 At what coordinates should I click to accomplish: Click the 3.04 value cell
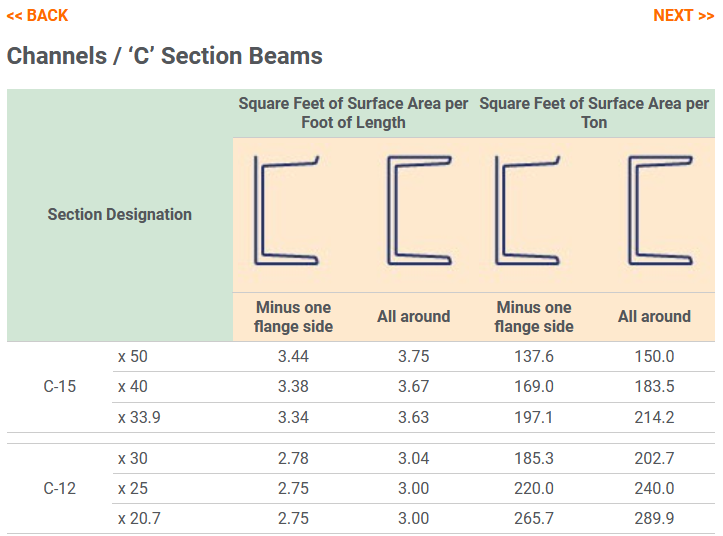click(413, 458)
